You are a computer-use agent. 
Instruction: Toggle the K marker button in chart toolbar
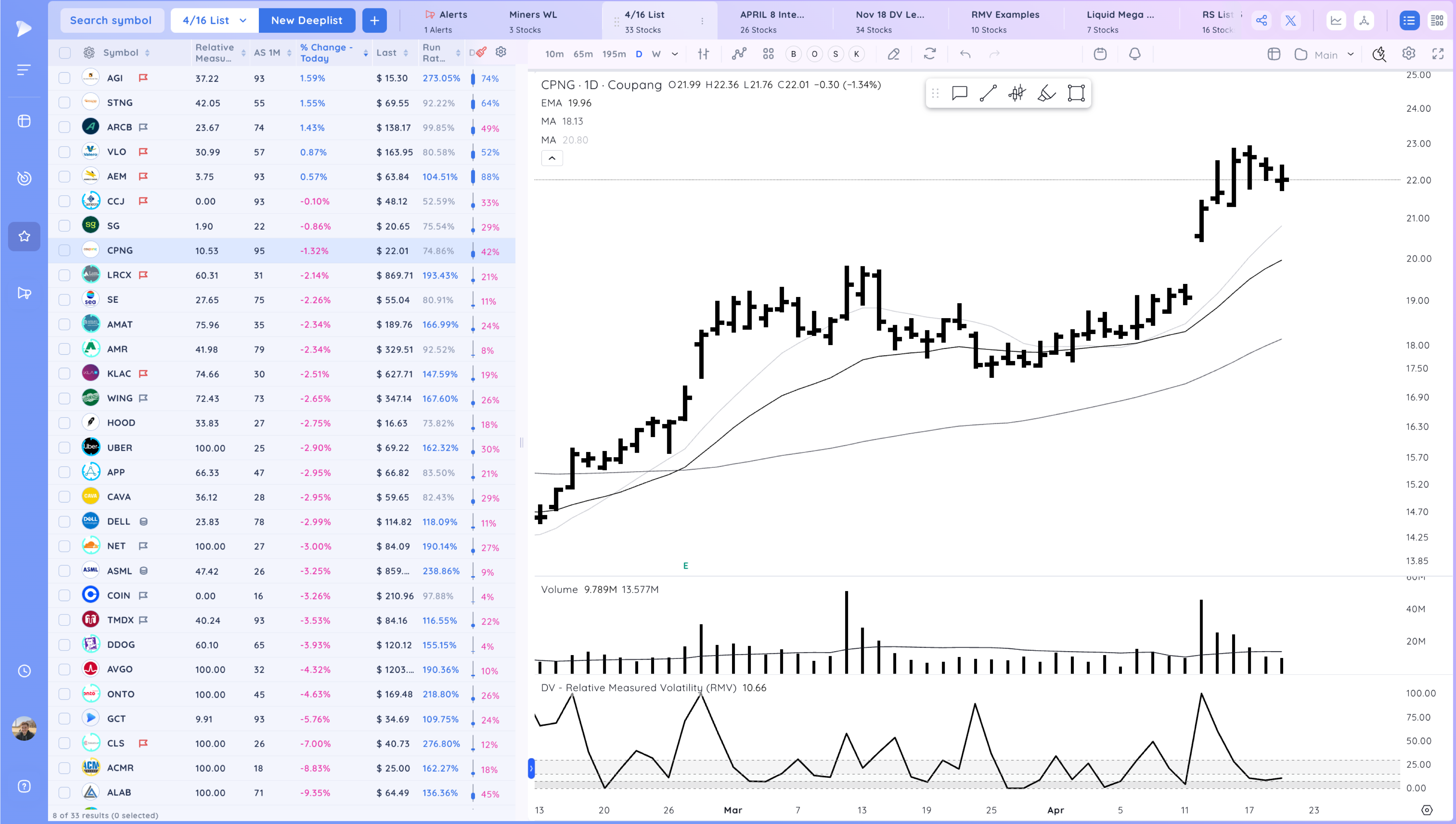coord(857,54)
